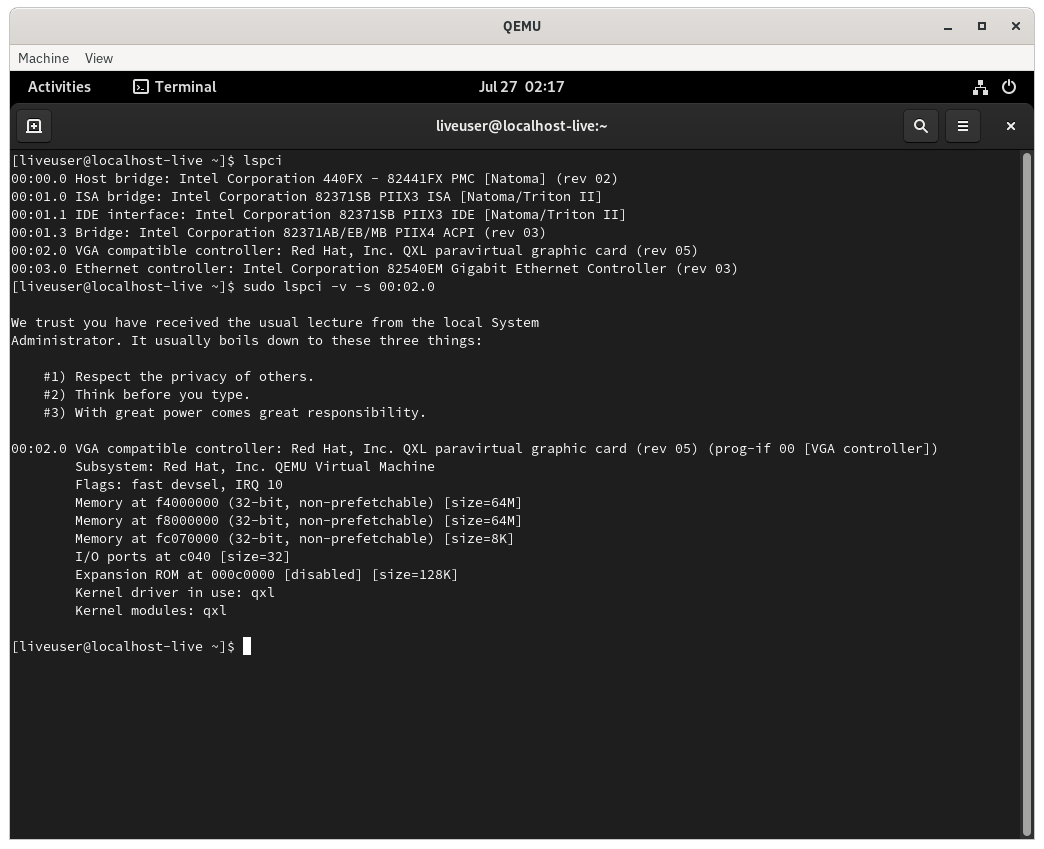This screenshot has width=1044, height=849.
Task: Click the 'Host bridge' line
Action: click(x=314, y=178)
